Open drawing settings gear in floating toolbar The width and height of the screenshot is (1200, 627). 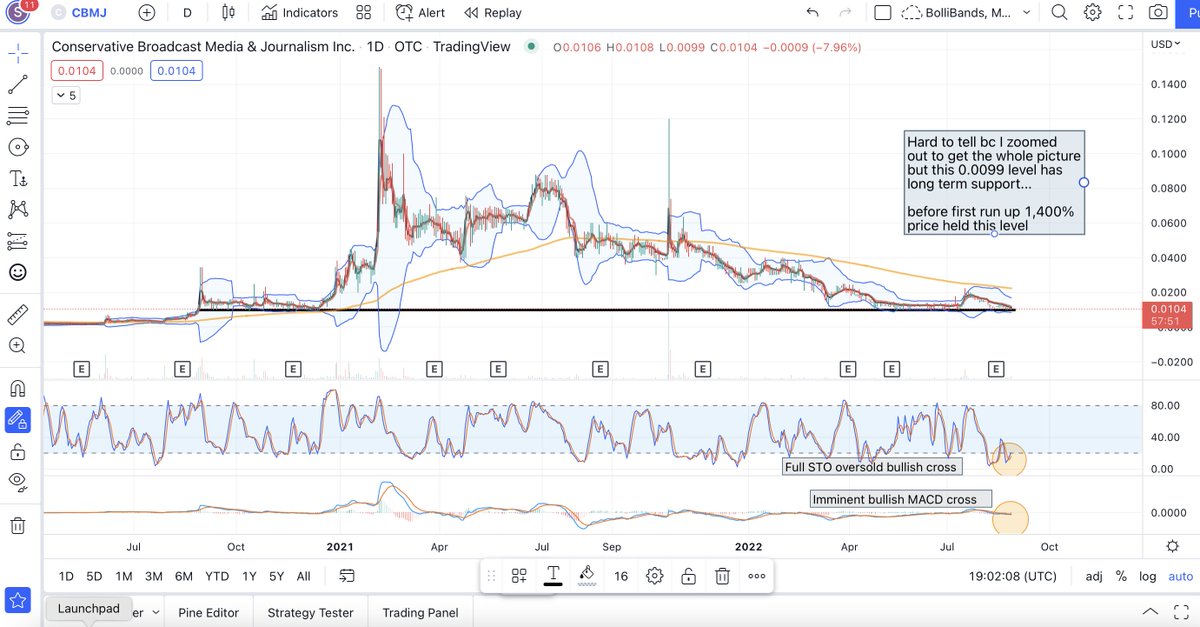point(655,576)
